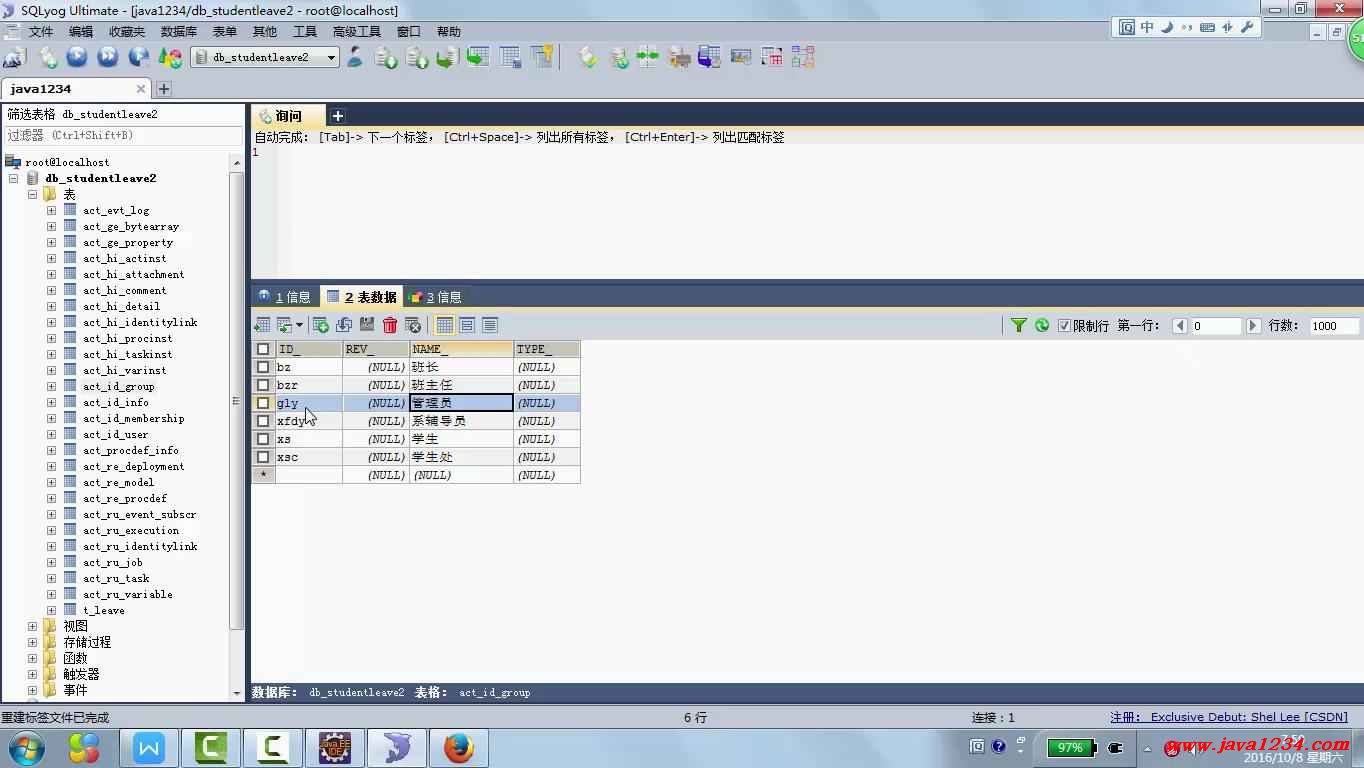The height and width of the screenshot is (768, 1364).
Task: Expand the t_leave table node
Action: (x=51, y=610)
